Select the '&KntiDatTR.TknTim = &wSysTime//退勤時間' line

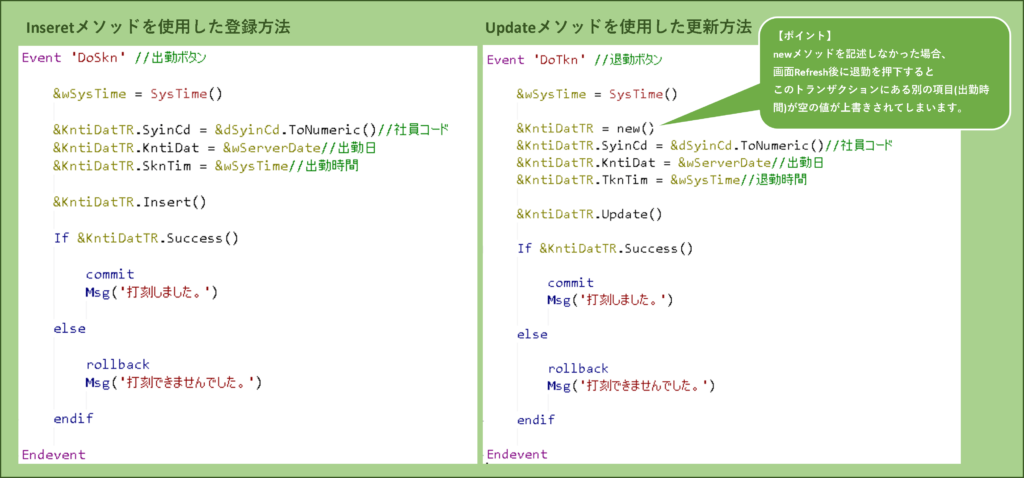pyautogui.click(x=661, y=179)
